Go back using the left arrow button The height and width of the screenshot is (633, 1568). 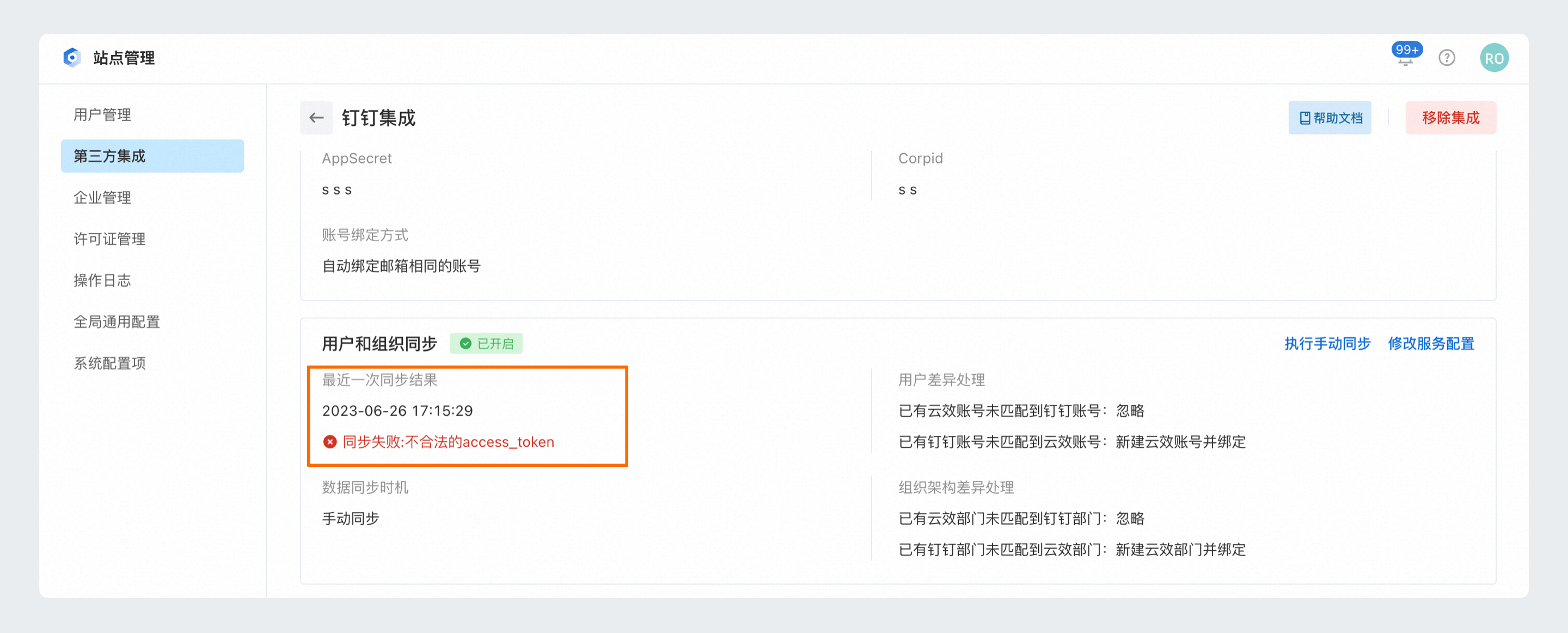tap(316, 118)
